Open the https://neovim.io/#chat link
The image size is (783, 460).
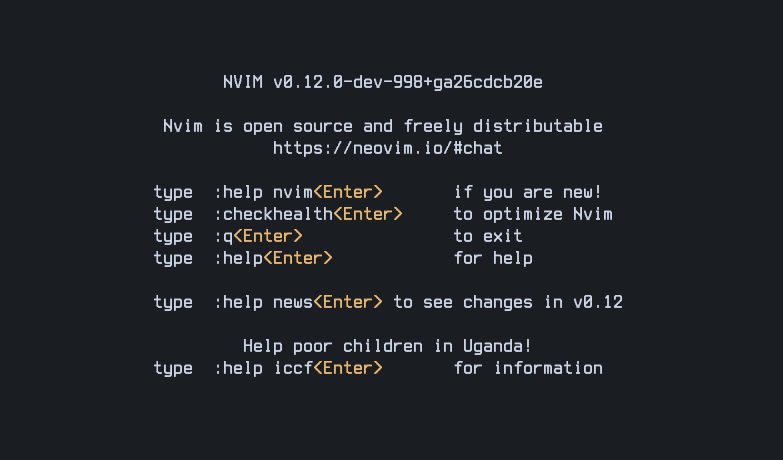click(x=388, y=148)
